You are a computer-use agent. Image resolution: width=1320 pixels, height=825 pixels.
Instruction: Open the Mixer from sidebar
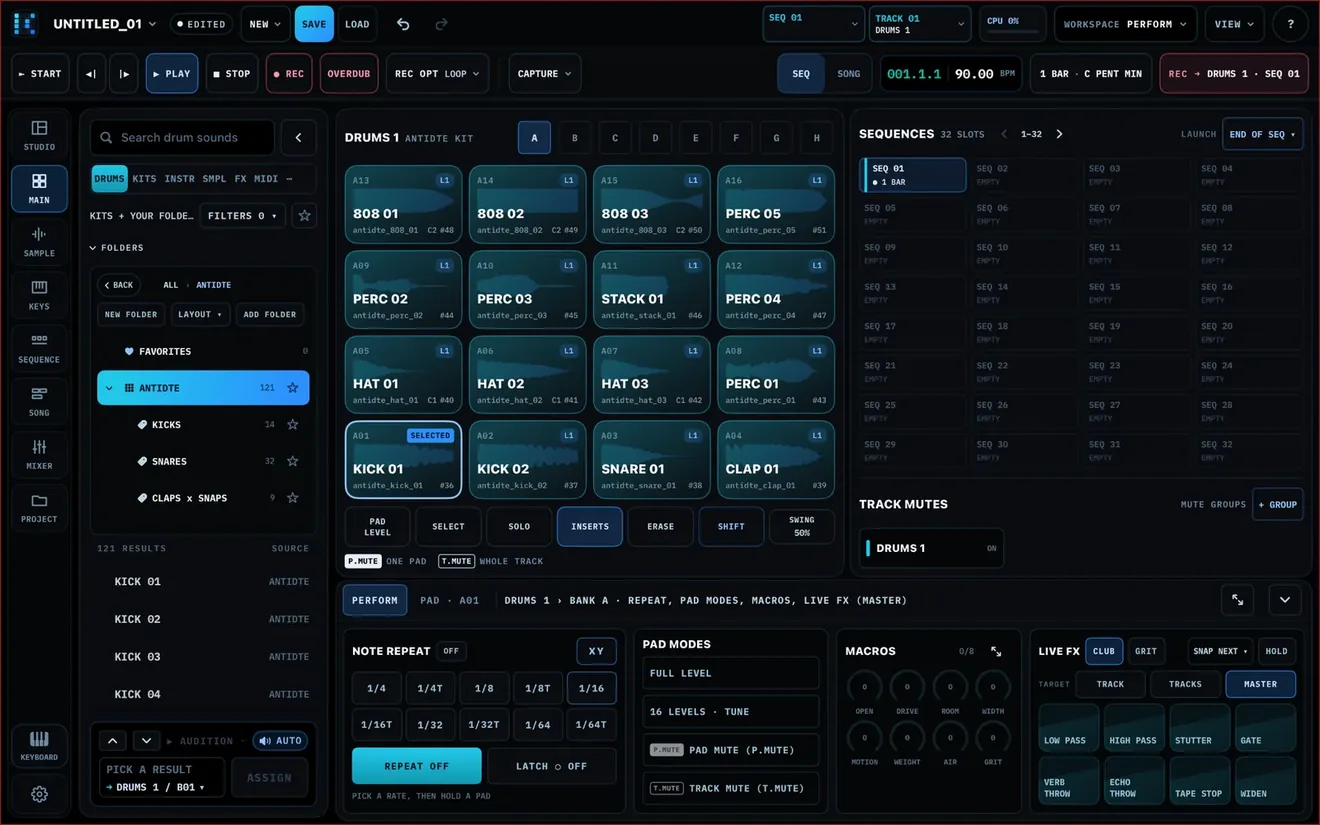(x=39, y=453)
